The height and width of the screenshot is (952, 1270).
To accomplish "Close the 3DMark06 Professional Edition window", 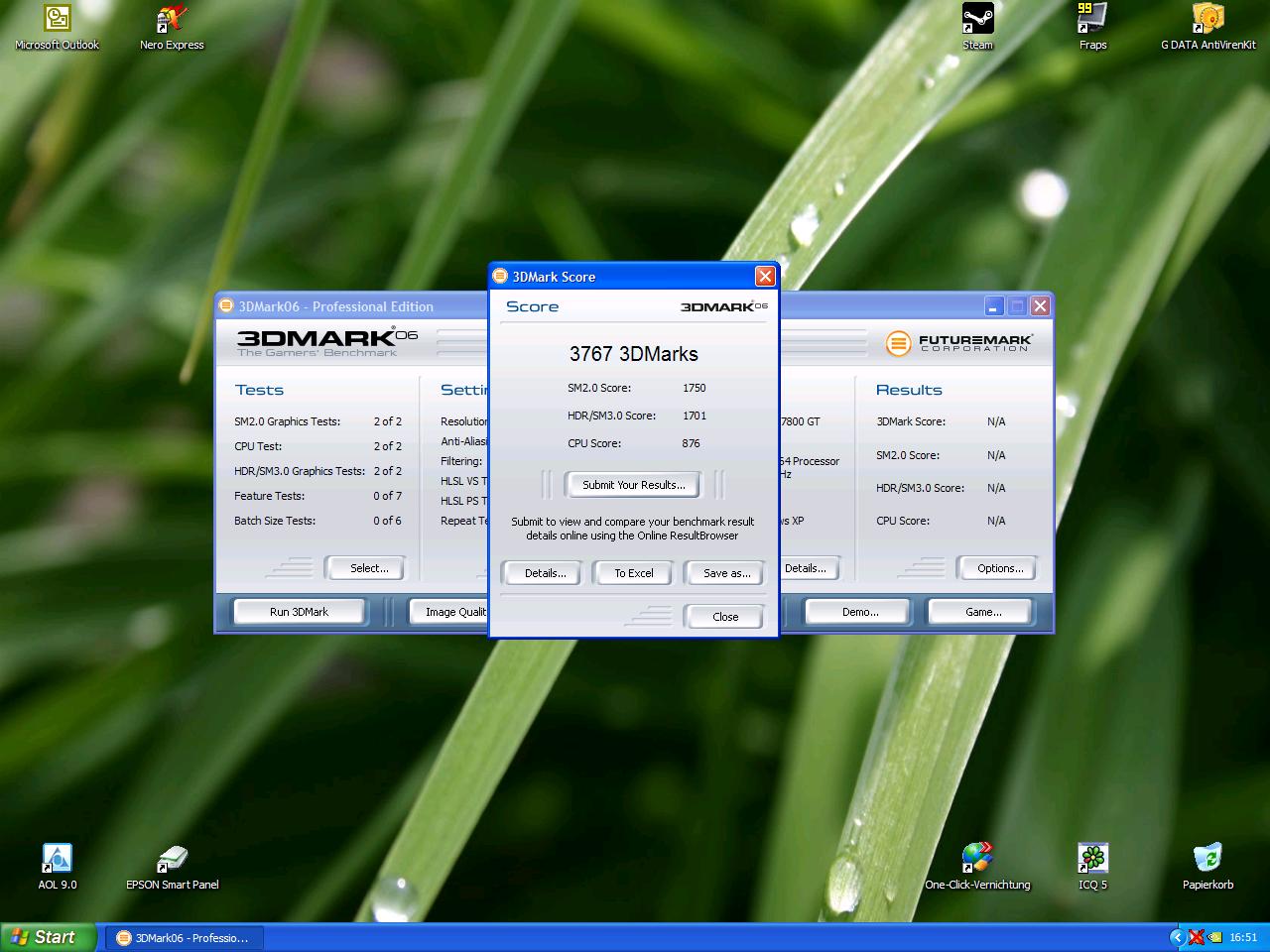I will (1040, 306).
